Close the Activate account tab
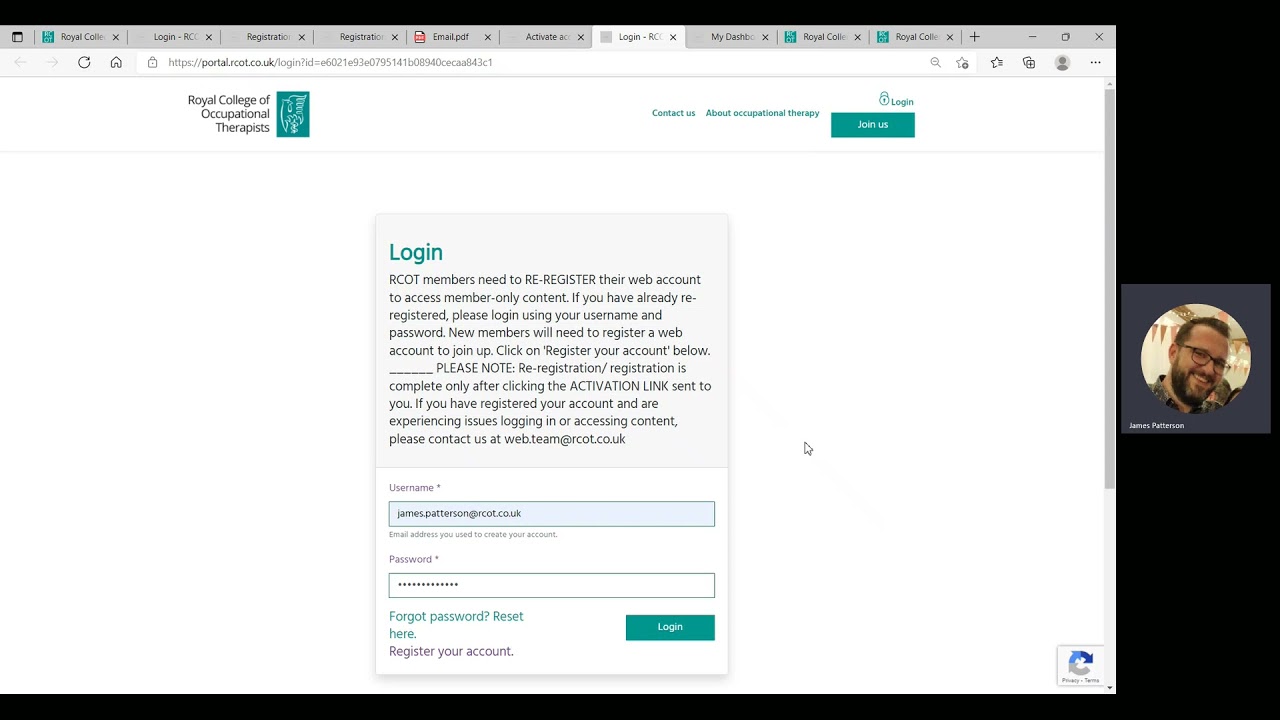 pyautogui.click(x=580, y=37)
